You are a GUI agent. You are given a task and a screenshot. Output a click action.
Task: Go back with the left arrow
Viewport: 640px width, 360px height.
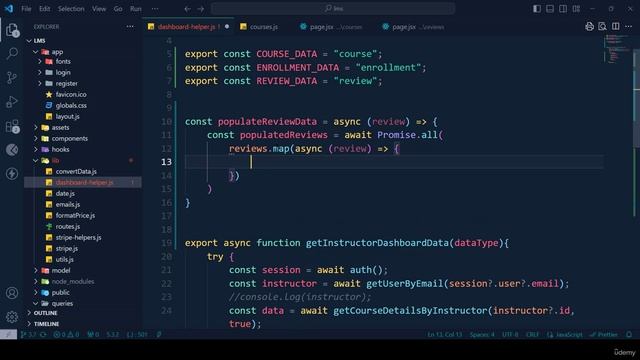[187, 9]
